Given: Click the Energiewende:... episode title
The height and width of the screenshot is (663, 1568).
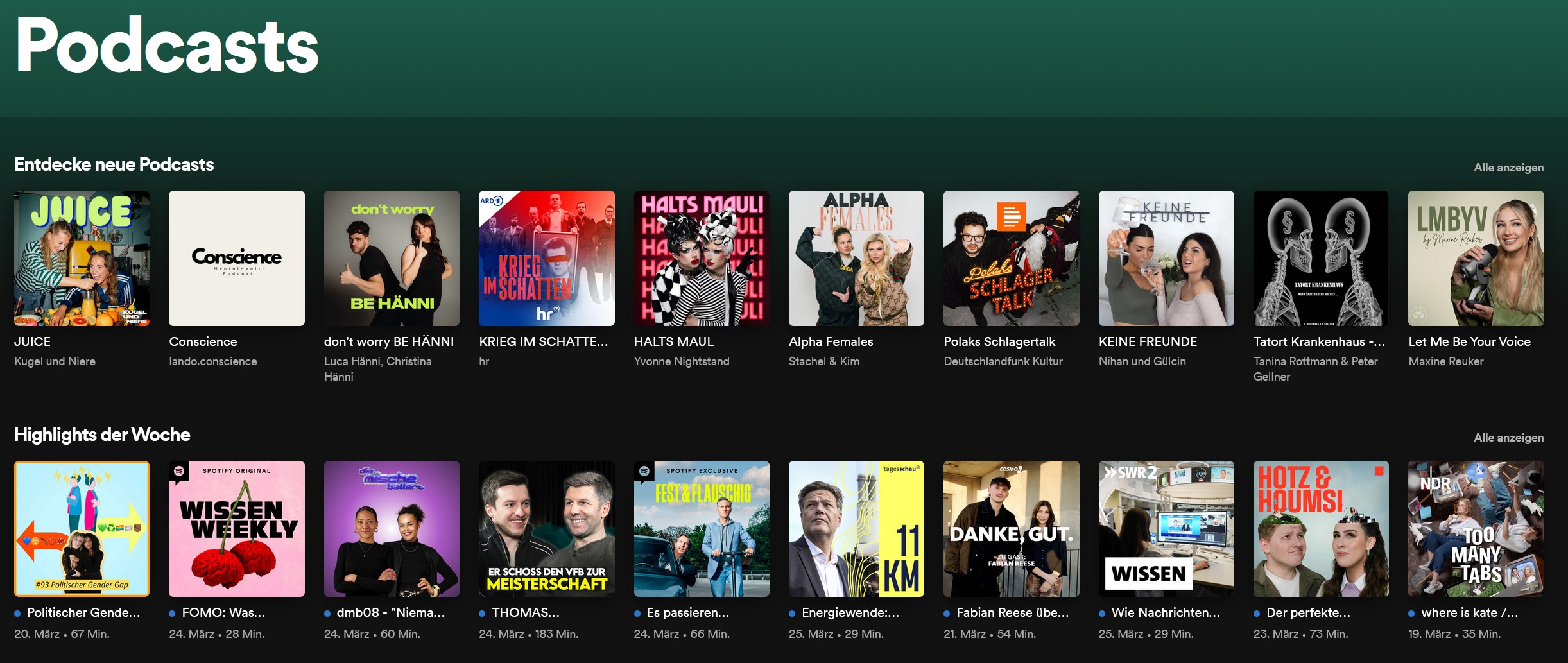Looking at the screenshot, I should [x=850, y=613].
